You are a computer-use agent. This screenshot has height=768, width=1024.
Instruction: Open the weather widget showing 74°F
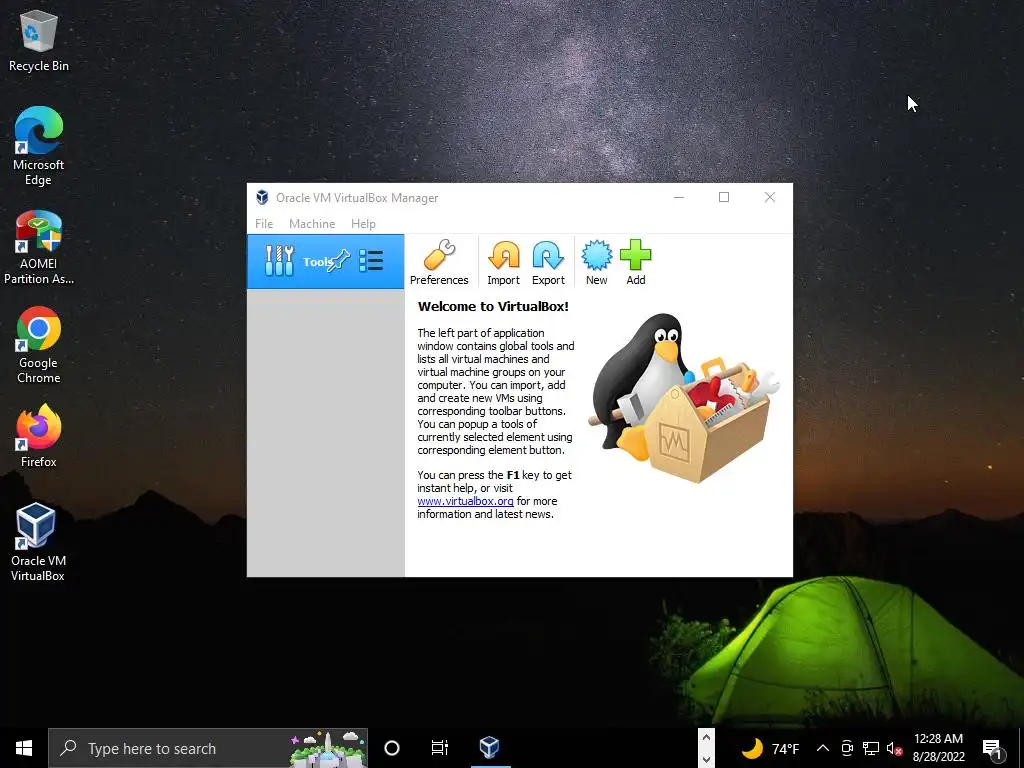tap(771, 748)
